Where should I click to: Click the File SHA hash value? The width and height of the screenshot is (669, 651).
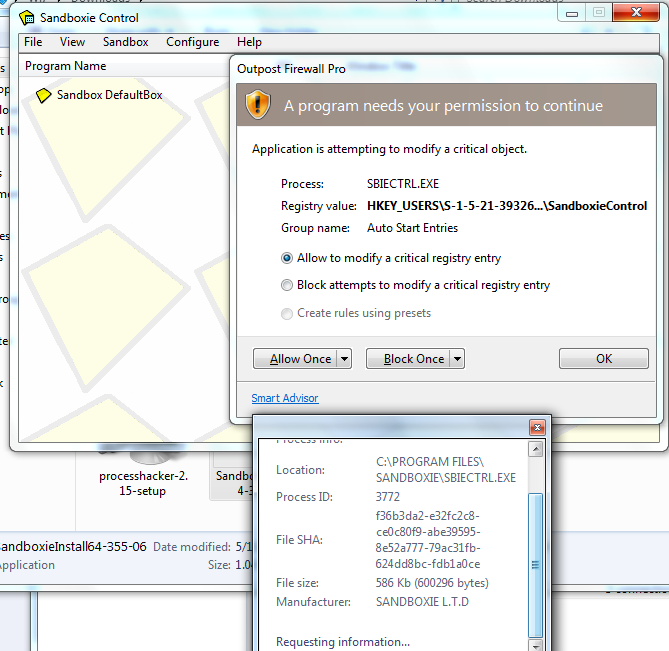[x=428, y=540]
